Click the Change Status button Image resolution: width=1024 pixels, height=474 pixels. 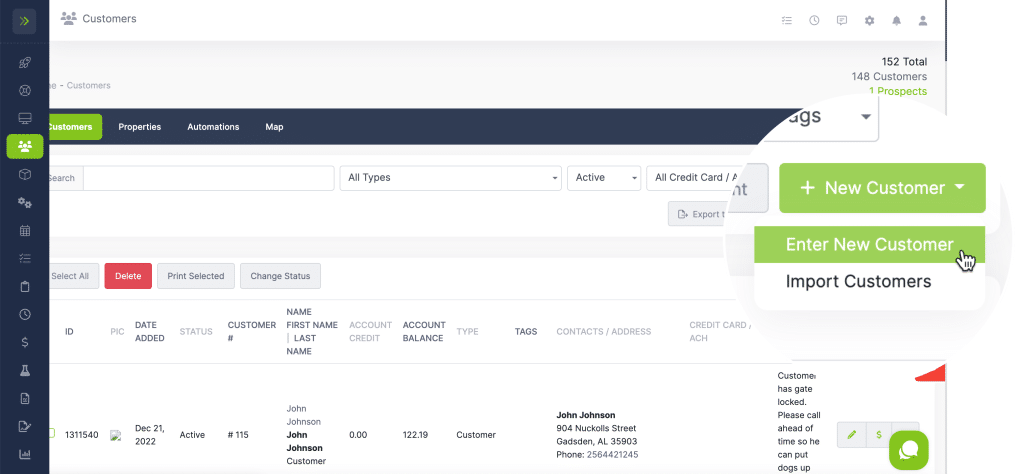coord(280,276)
